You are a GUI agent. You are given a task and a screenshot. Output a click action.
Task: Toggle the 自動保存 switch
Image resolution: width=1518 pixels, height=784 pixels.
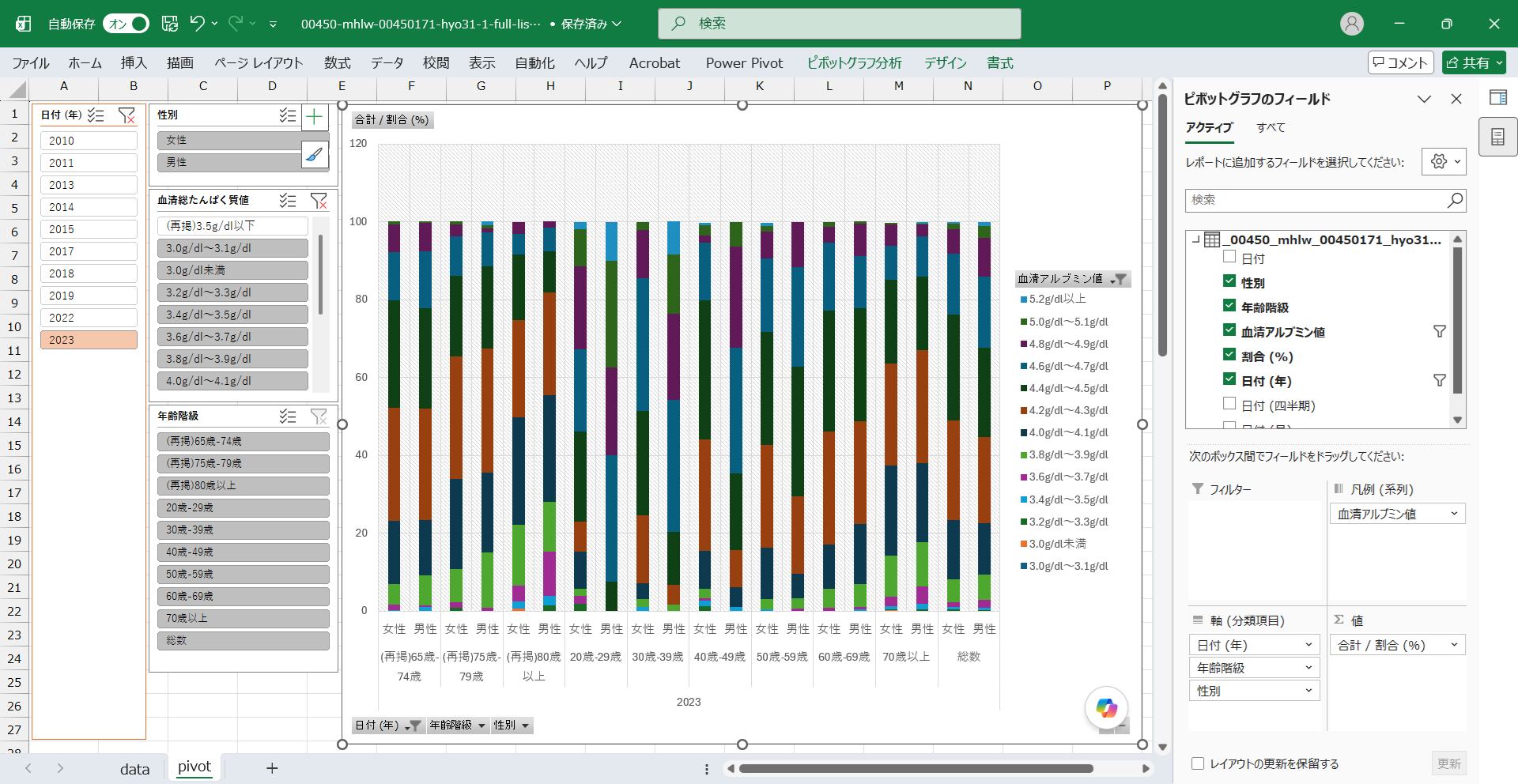point(128,24)
